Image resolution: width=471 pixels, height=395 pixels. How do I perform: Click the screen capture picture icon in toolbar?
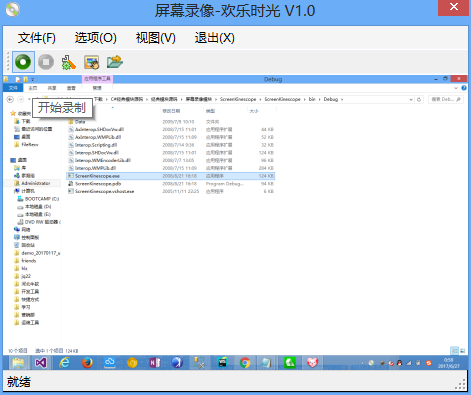pyautogui.click(x=92, y=62)
